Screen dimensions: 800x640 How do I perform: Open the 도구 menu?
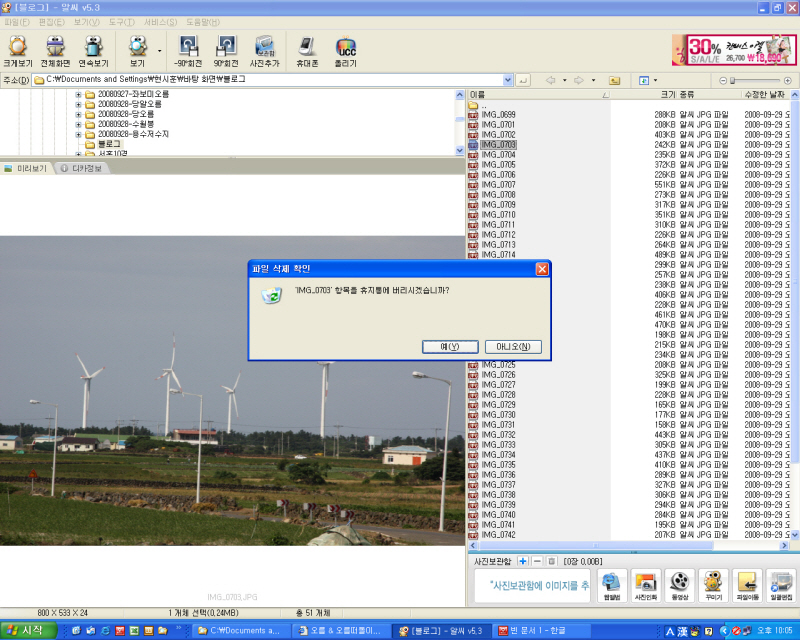pos(121,22)
